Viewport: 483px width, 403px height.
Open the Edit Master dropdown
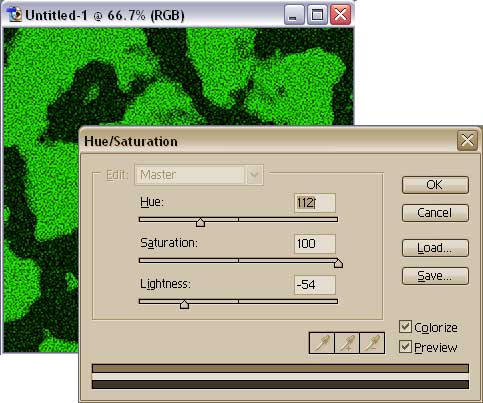click(199, 175)
